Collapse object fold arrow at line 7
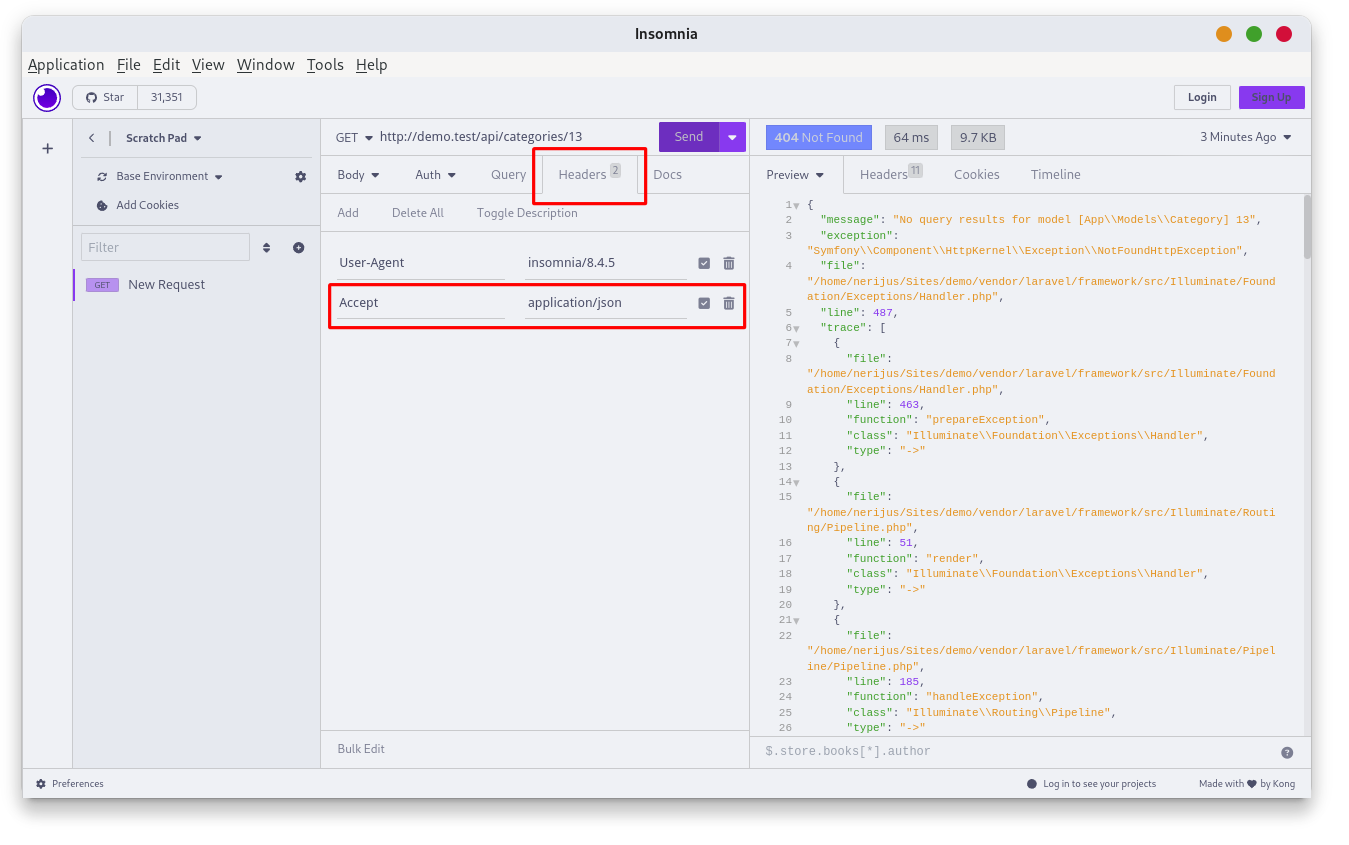 (x=796, y=343)
